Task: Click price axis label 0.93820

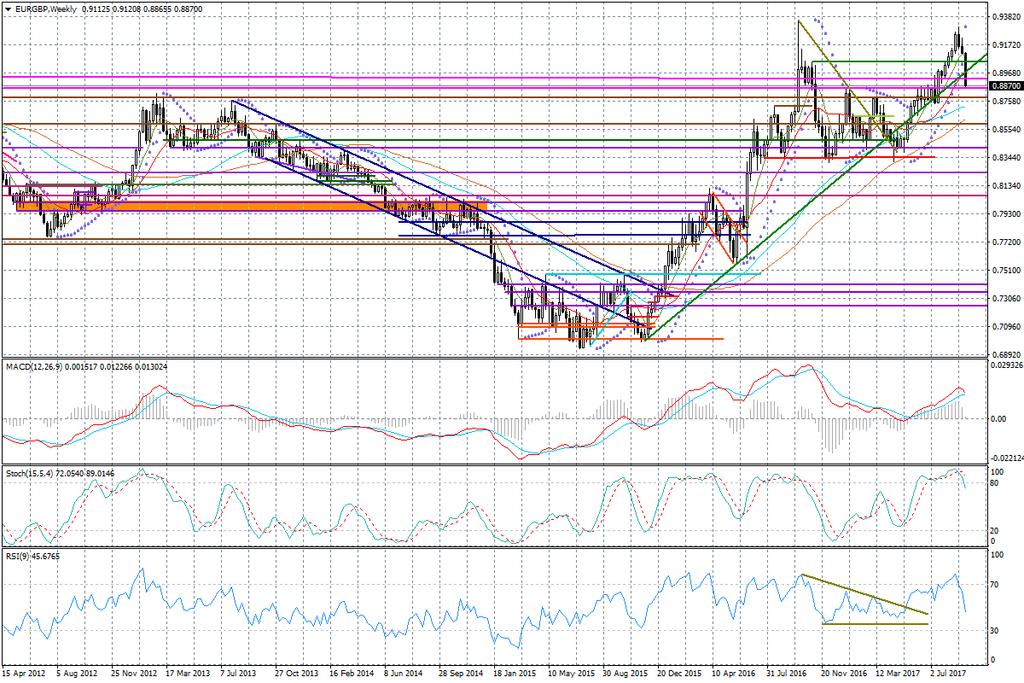Action: 1006,17
